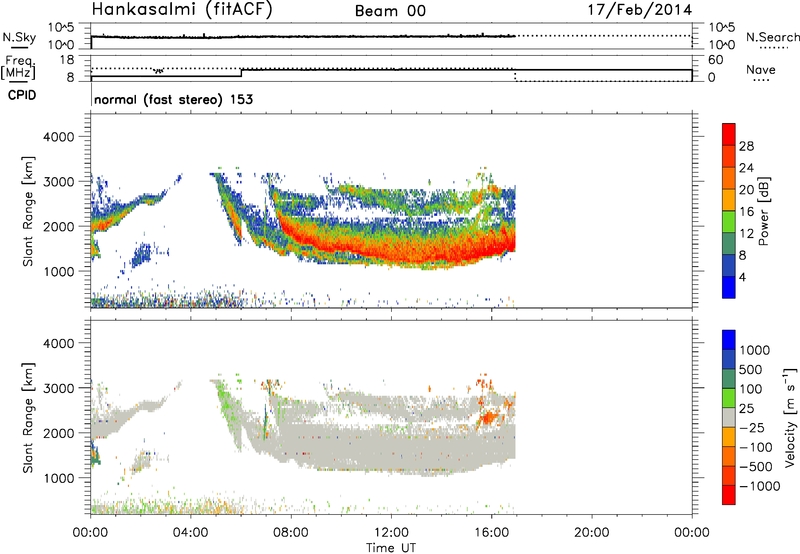Click the date 17/Feb/2014
The image size is (800, 554).
(x=640, y=10)
